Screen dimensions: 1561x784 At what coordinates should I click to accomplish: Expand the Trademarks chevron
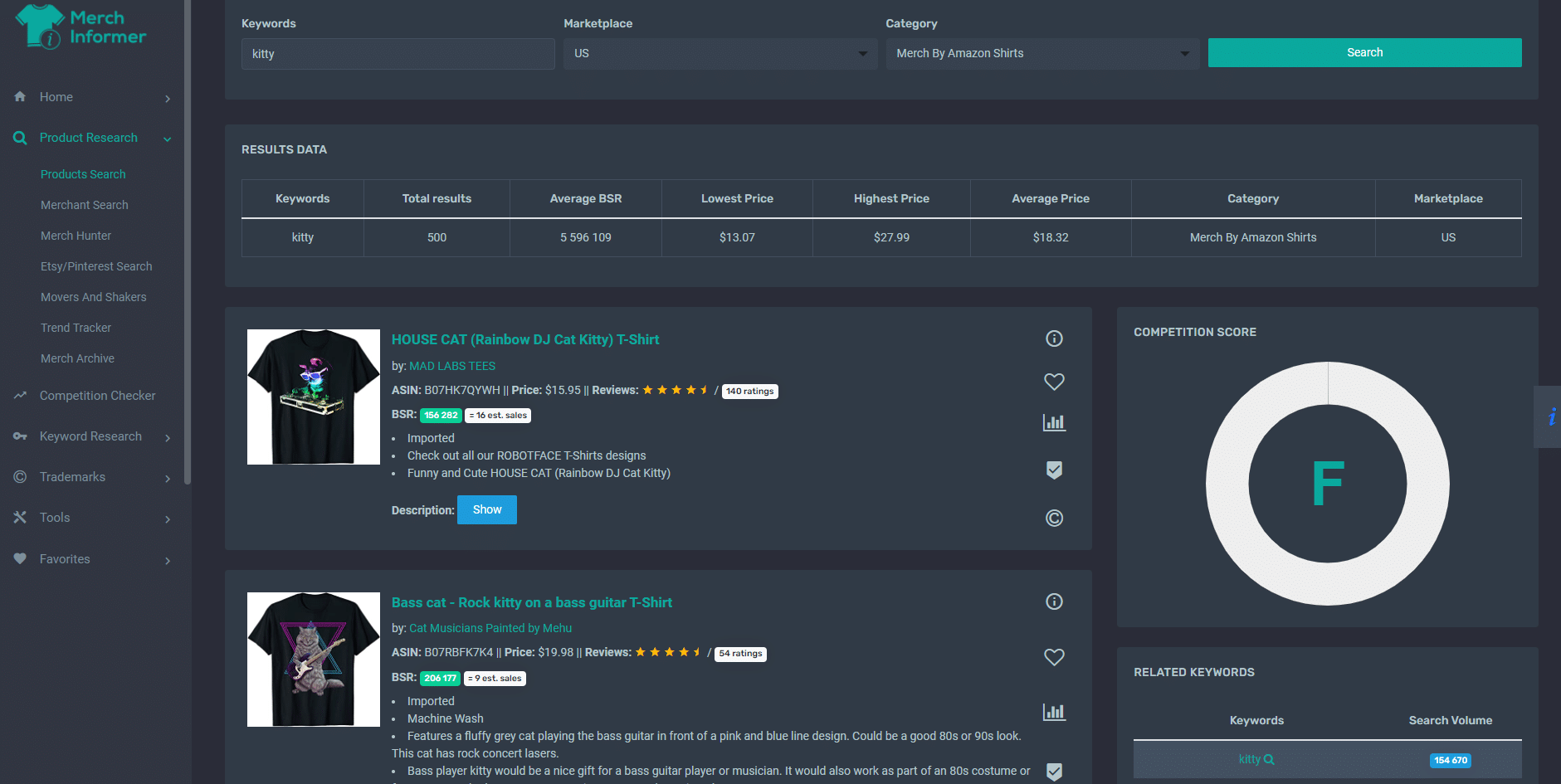click(x=168, y=479)
